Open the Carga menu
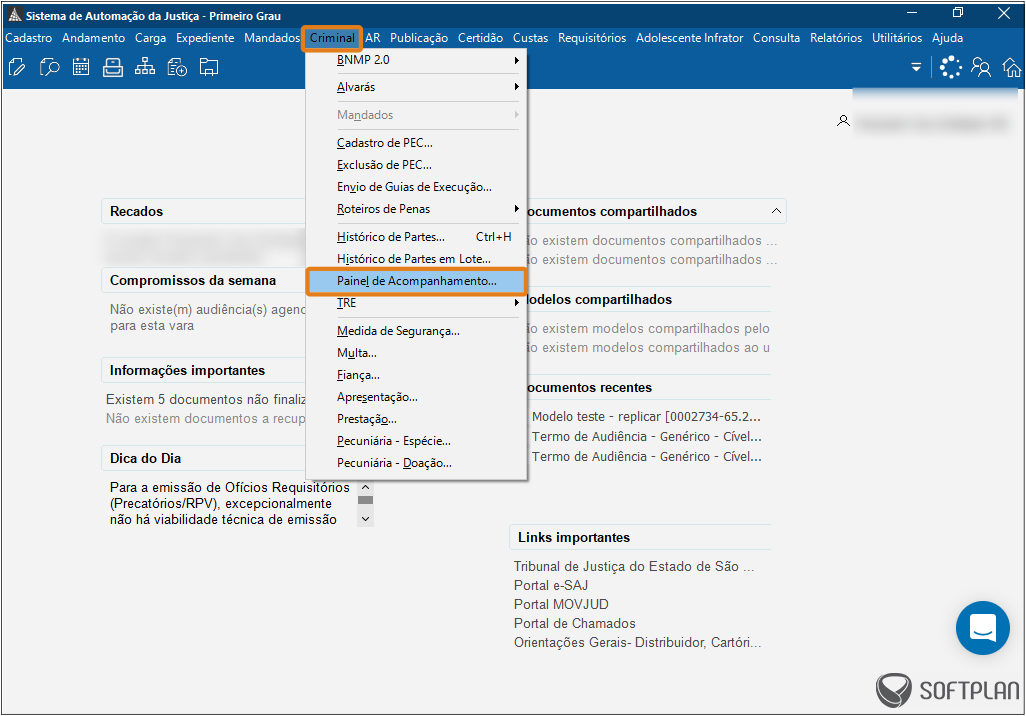 pos(150,38)
